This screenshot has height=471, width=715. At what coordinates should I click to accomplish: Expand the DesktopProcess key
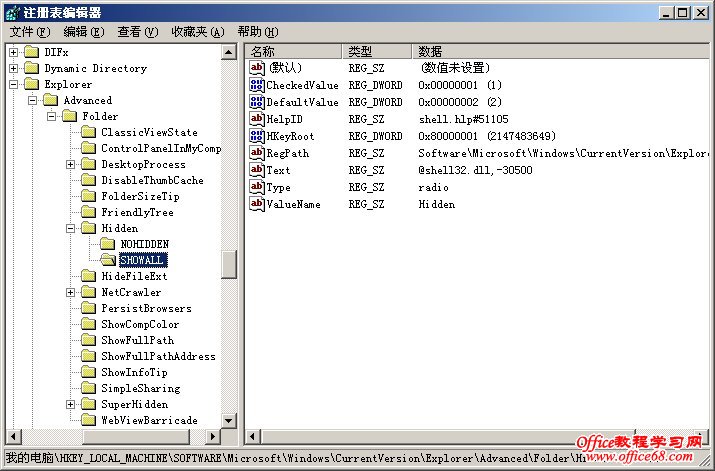click(x=71, y=164)
